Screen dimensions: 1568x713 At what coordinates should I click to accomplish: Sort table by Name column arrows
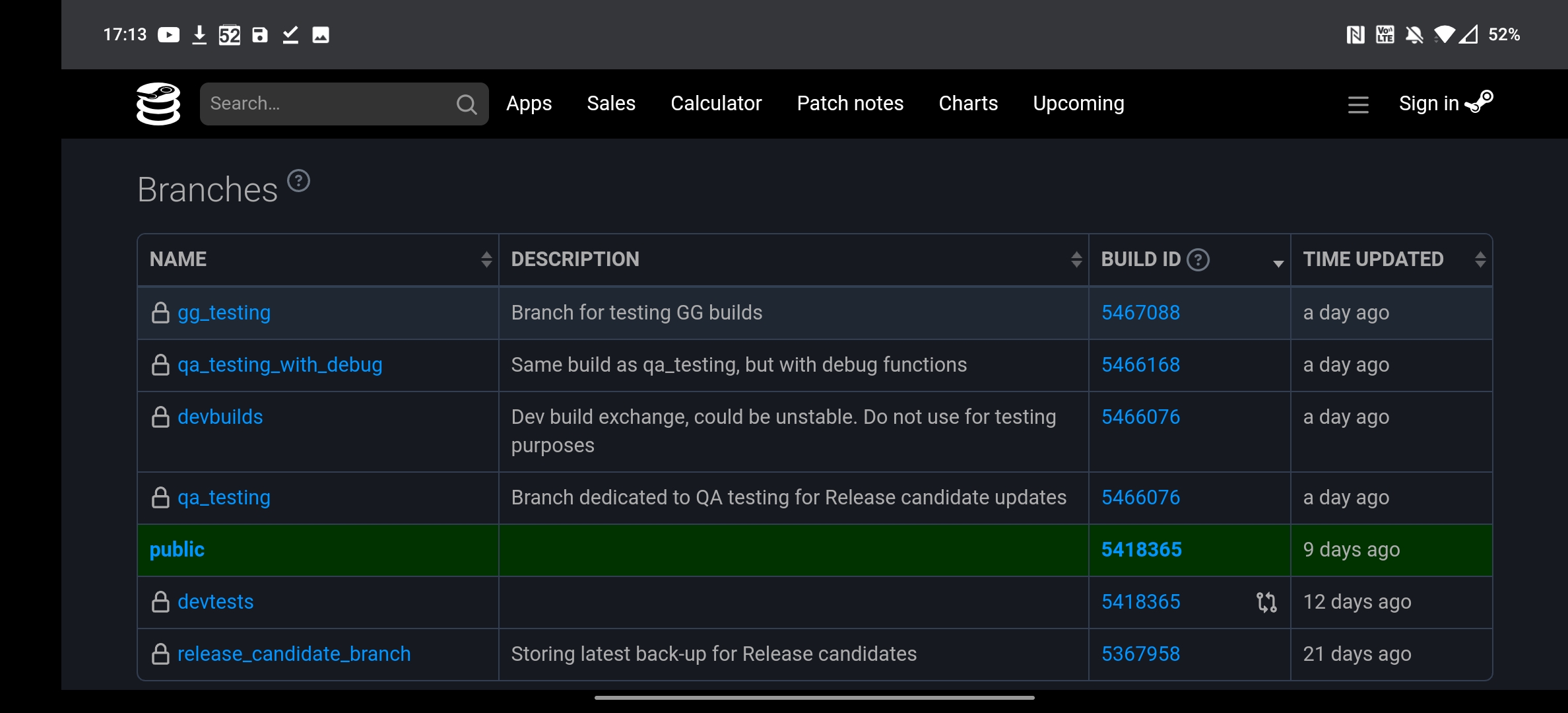coord(486,259)
